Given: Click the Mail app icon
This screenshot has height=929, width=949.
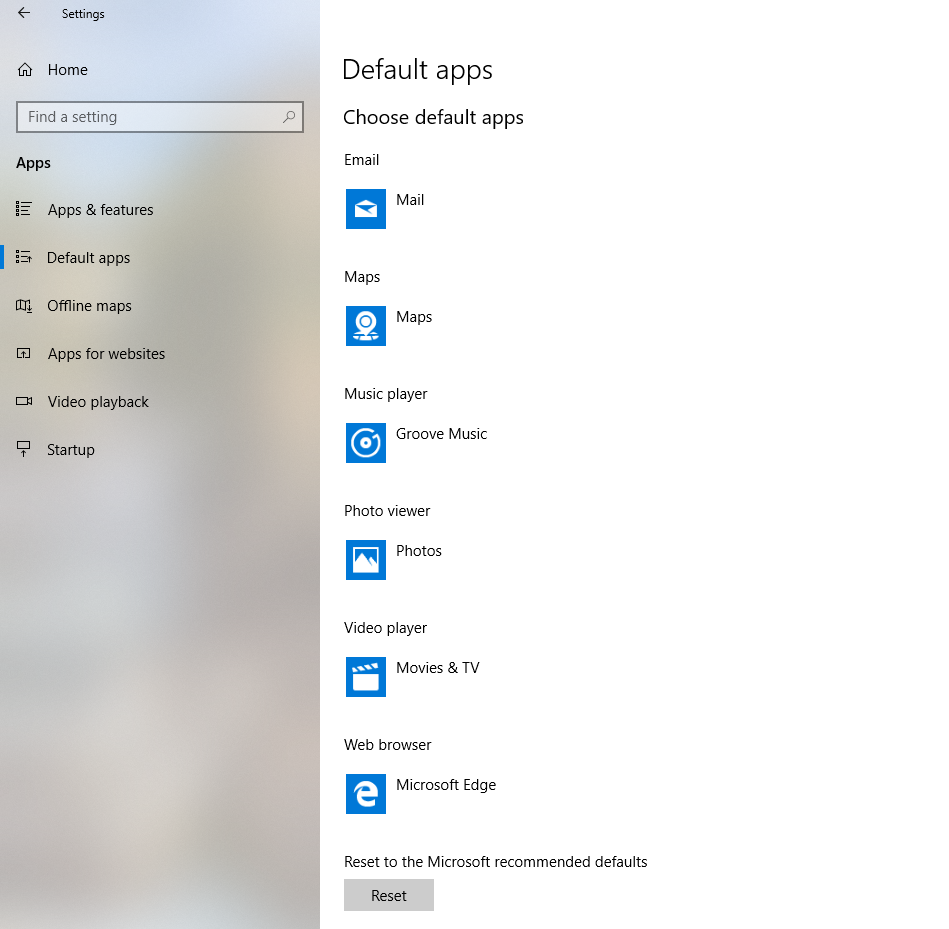Looking at the screenshot, I should click(366, 209).
